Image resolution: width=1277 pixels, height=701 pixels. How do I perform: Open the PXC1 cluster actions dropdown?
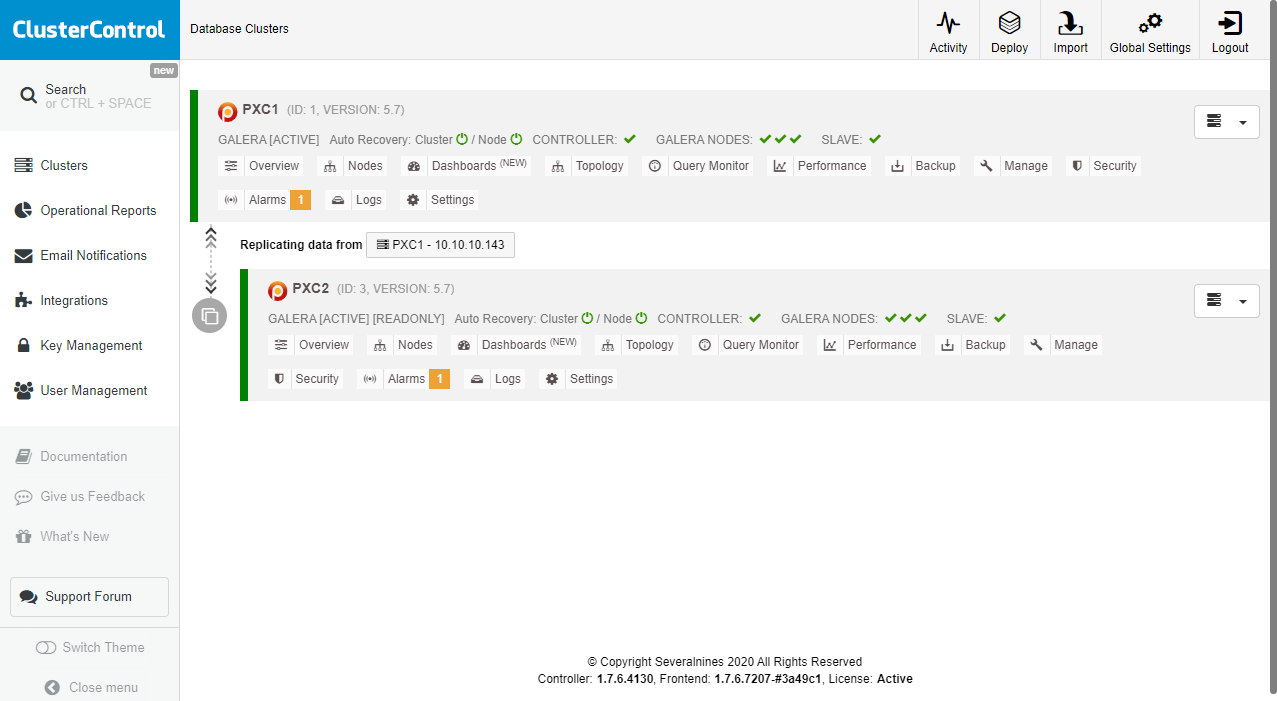tap(1227, 122)
